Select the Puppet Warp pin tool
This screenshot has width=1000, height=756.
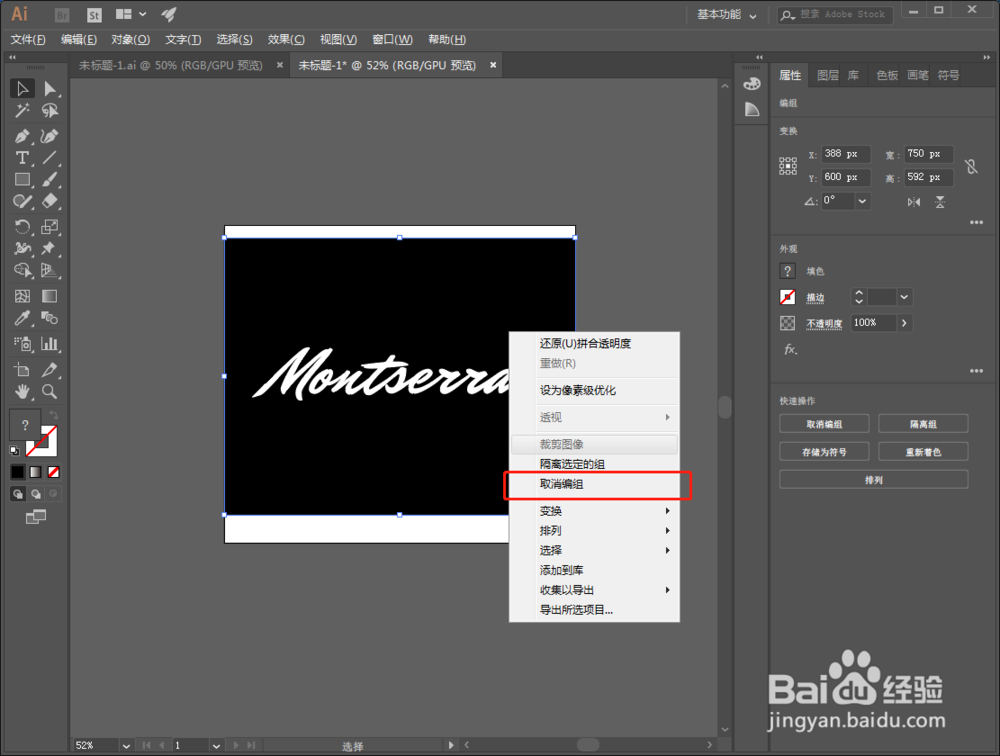(50, 248)
